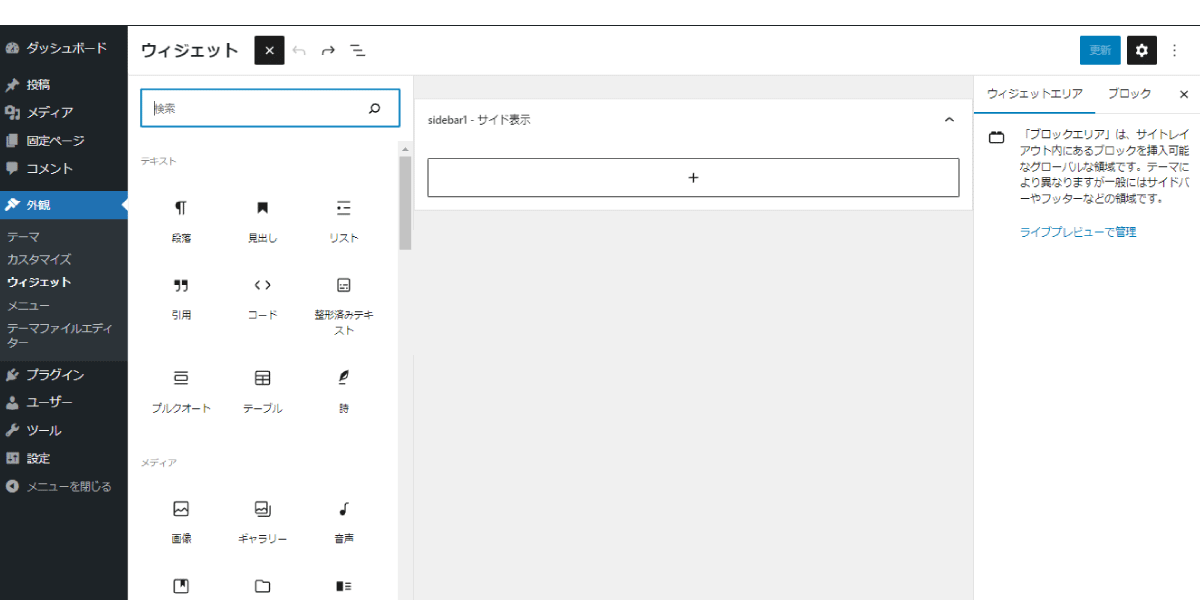1200x600 pixels.
Task: Select the Paragraph (段落) block
Action: pyautogui.click(x=181, y=221)
